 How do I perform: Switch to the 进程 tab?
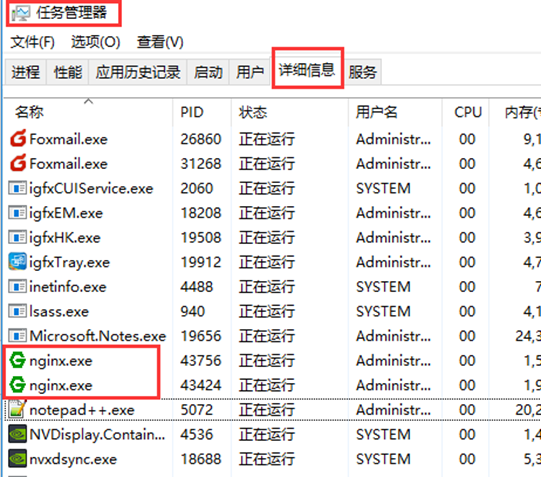25,72
